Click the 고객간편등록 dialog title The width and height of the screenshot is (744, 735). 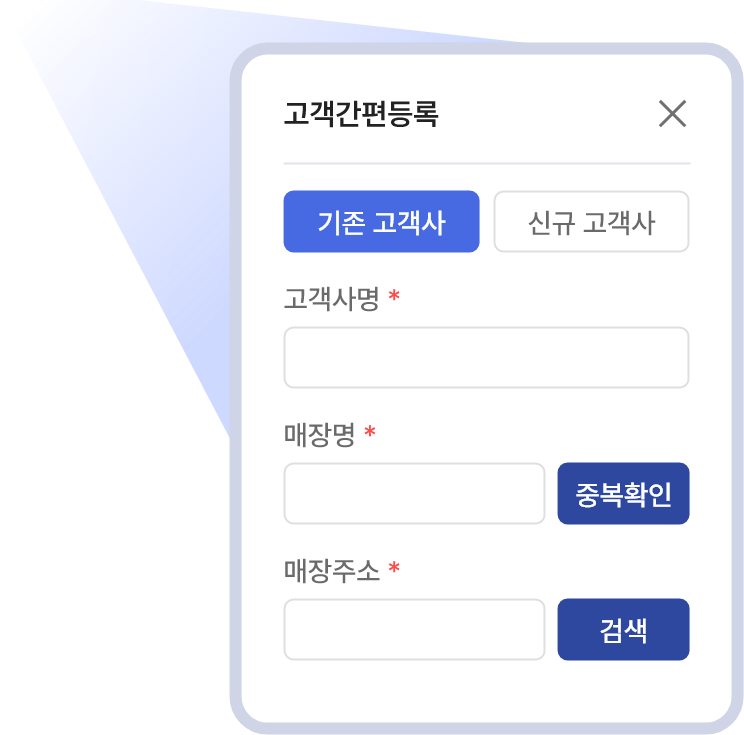pos(361,115)
